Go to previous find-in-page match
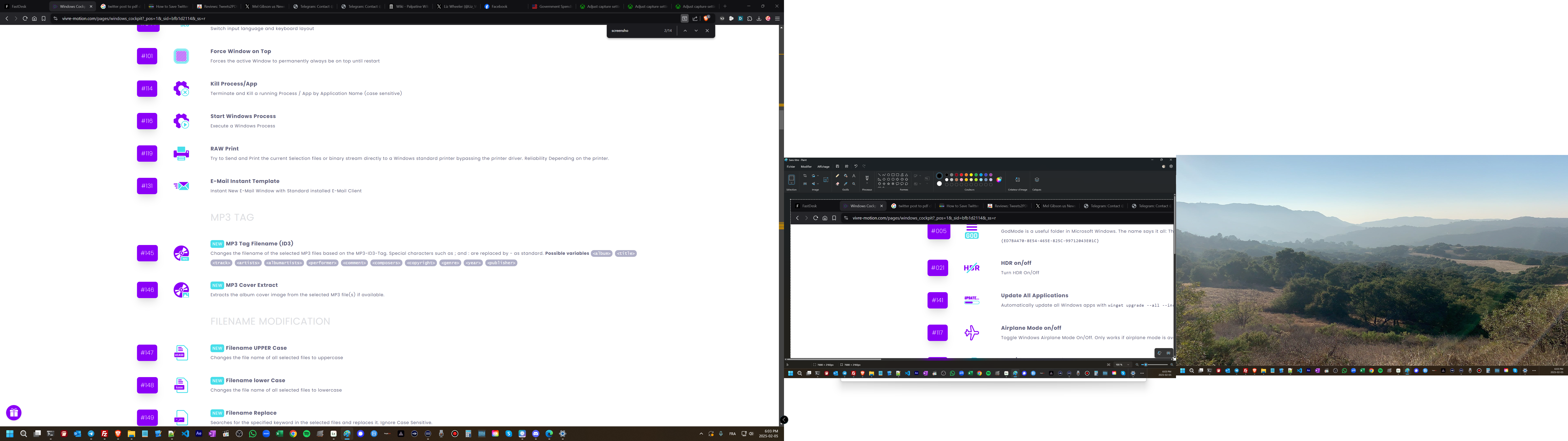Image resolution: width=1568 pixels, height=441 pixels. tap(685, 30)
